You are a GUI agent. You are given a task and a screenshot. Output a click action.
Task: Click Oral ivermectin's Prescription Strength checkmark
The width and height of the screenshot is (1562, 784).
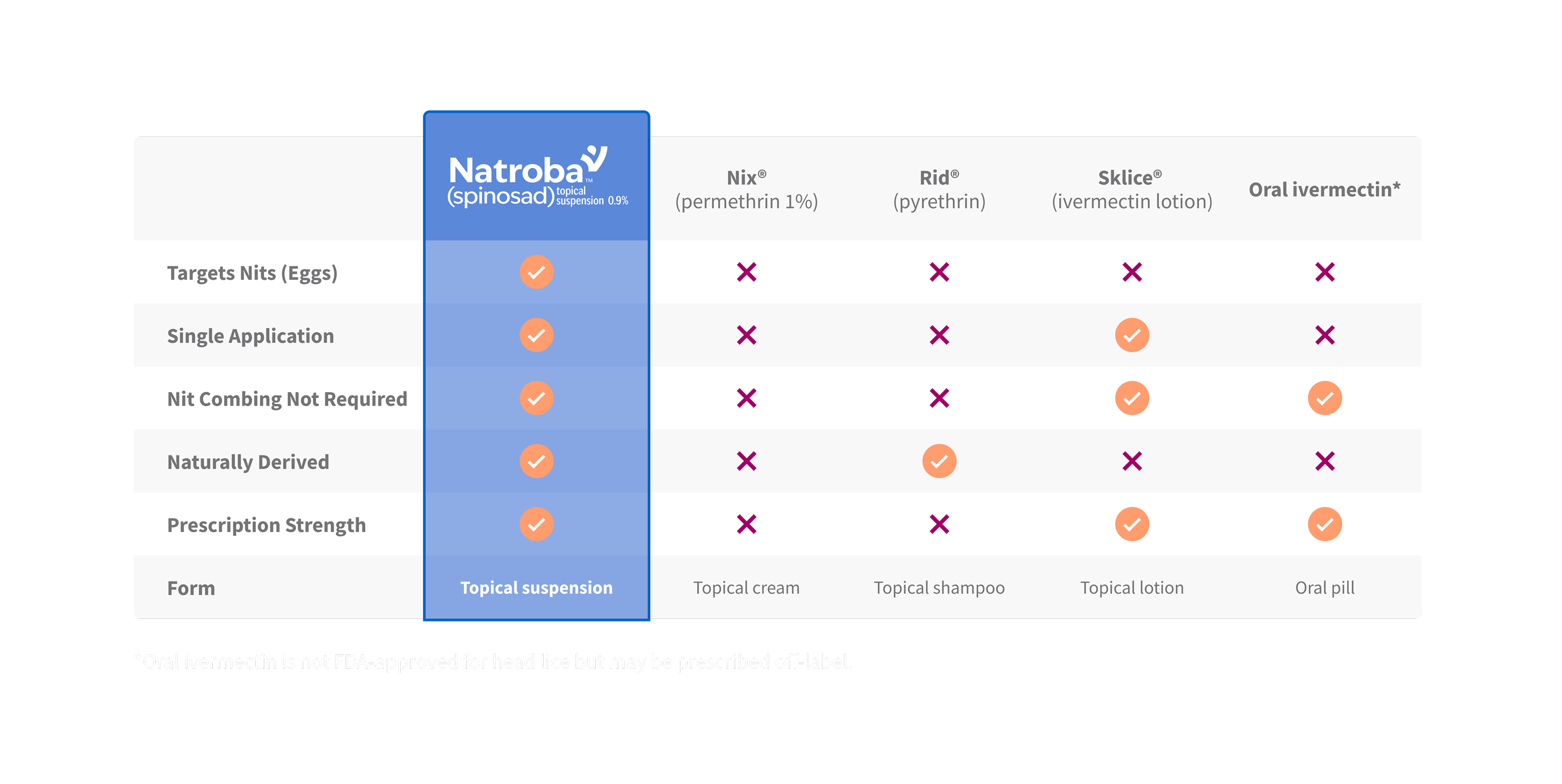click(1324, 524)
